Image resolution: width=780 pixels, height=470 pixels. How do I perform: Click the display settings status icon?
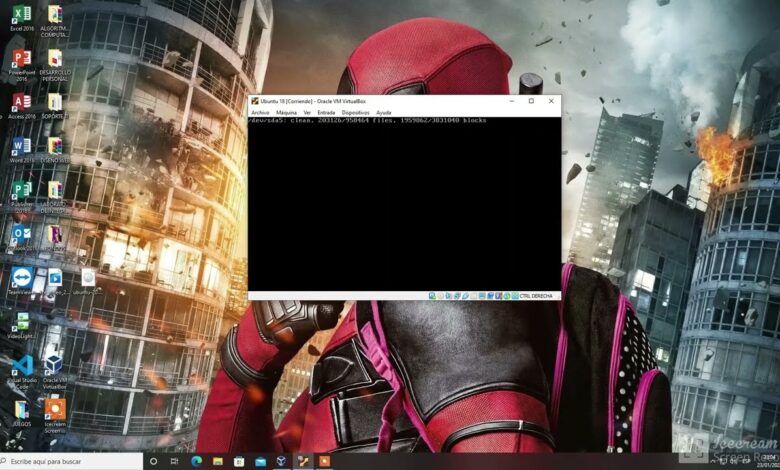(482, 296)
